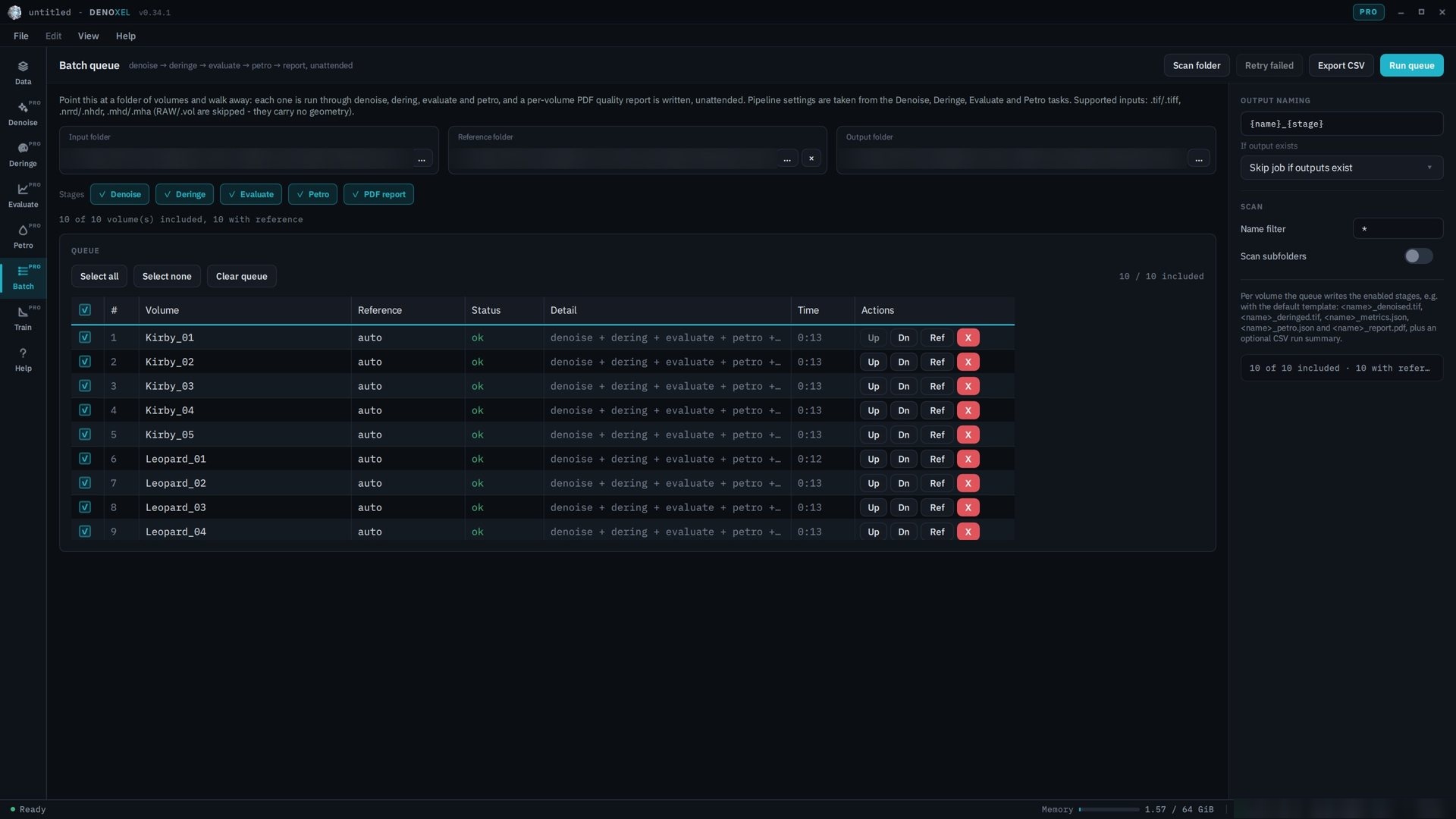Open the View menu
The width and height of the screenshot is (1456, 819).
pyautogui.click(x=88, y=36)
